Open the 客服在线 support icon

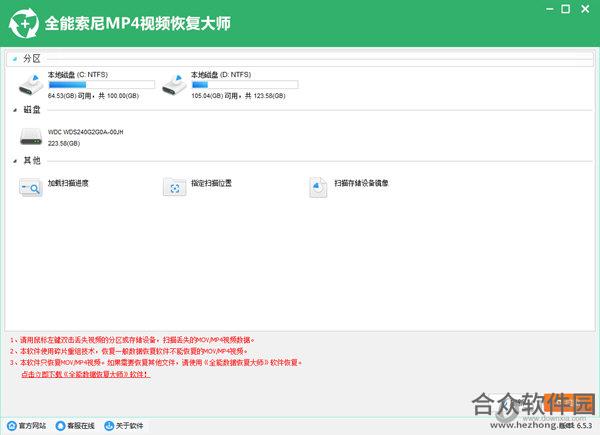click(60, 425)
